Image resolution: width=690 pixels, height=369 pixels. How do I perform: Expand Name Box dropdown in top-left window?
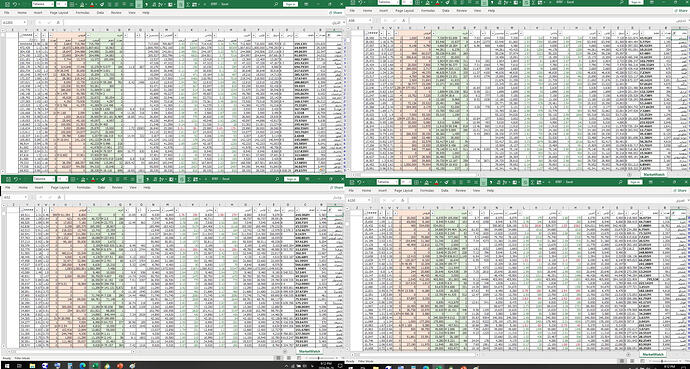click(x=25, y=22)
